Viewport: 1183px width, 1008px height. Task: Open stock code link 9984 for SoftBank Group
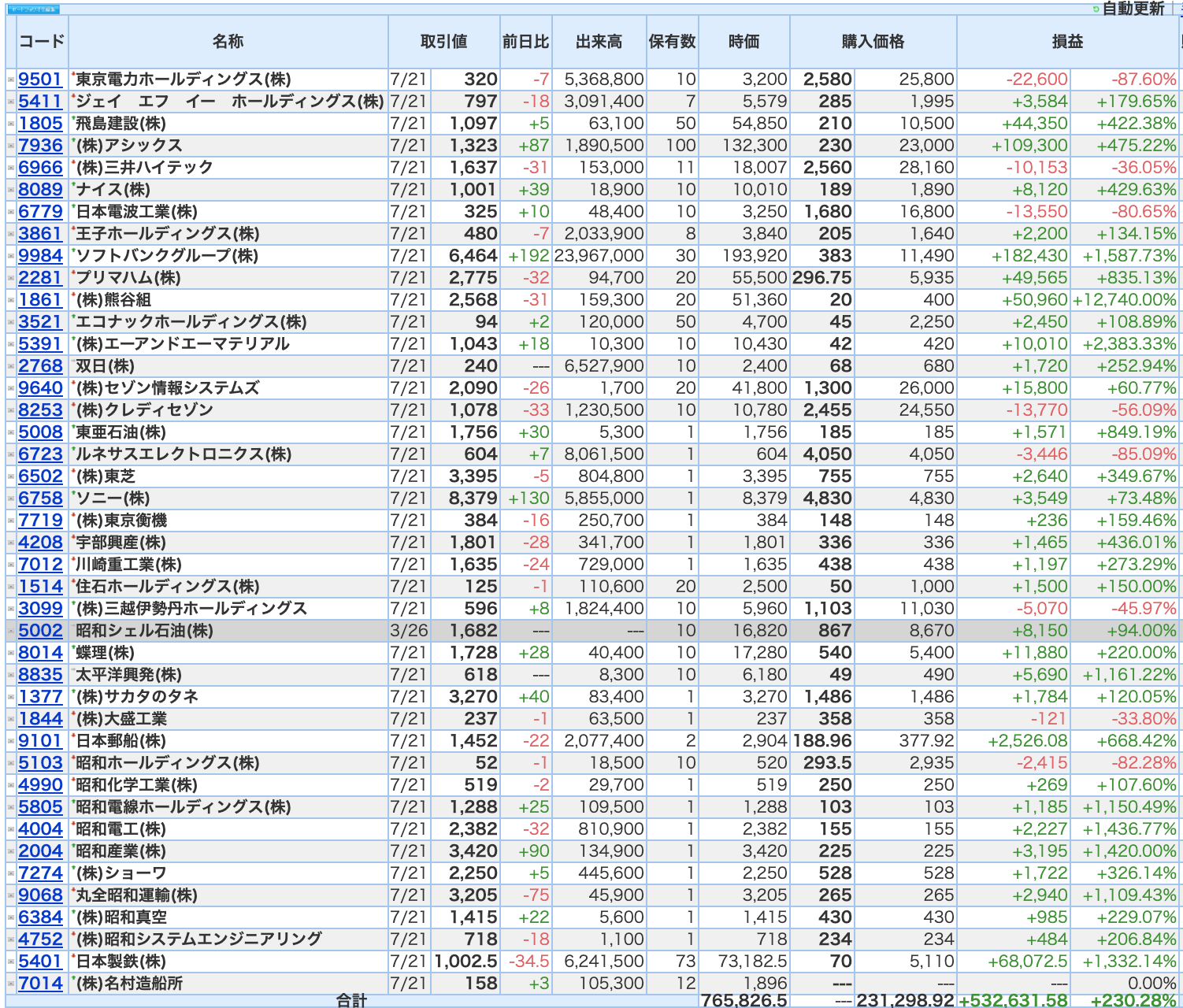coord(40,256)
